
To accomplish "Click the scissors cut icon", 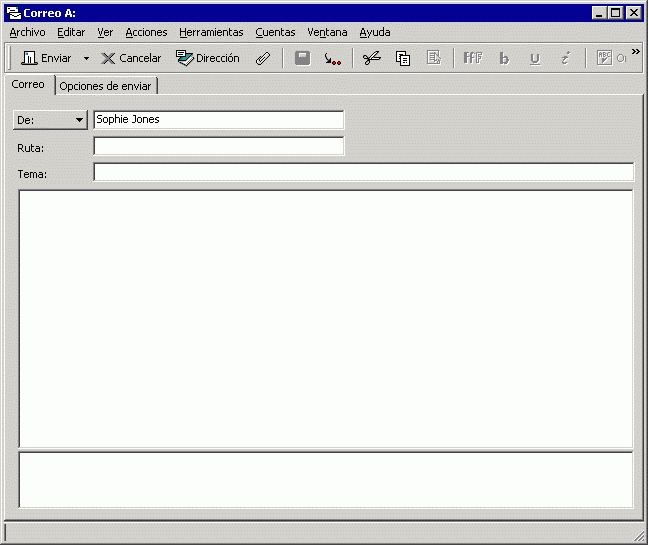I will point(372,58).
